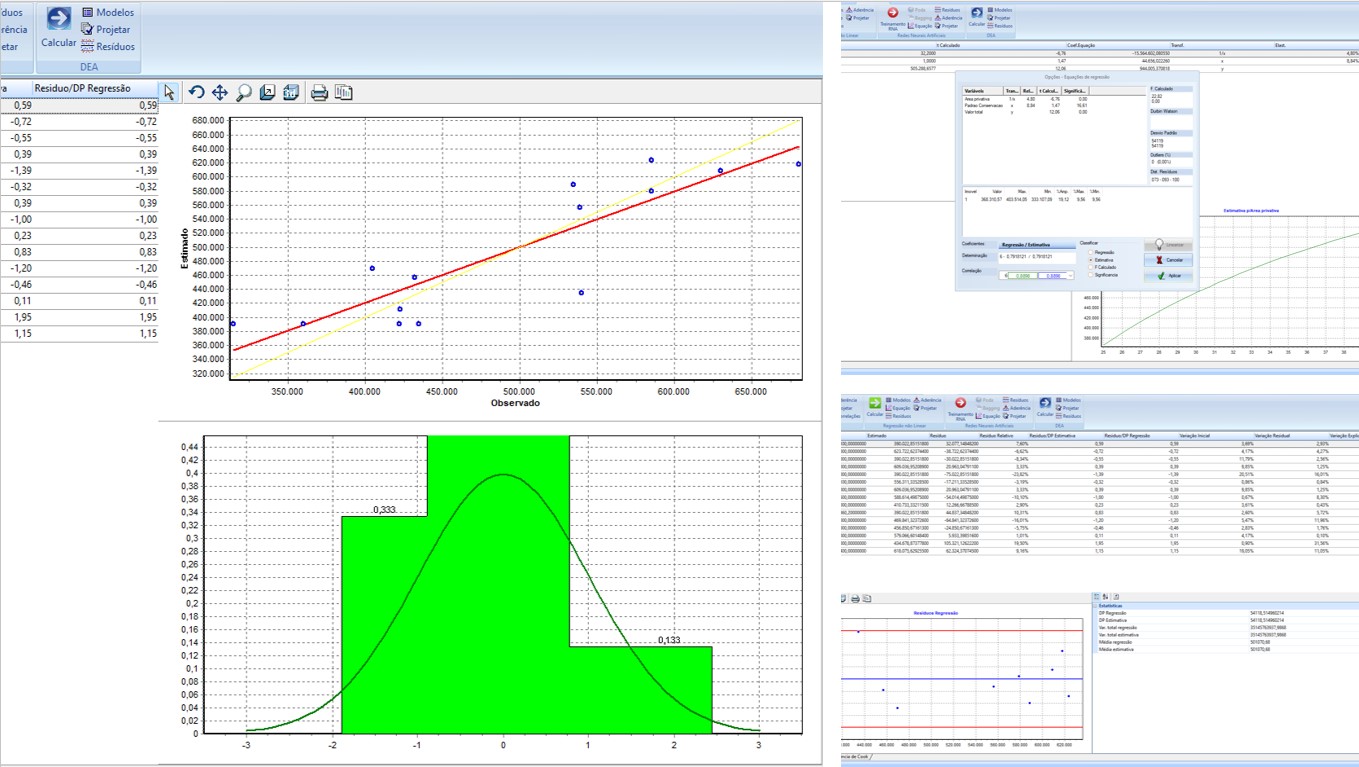1359x767 pixels.
Task: Switch to the Regressão / Estimativa tab
Action: coord(1037,245)
